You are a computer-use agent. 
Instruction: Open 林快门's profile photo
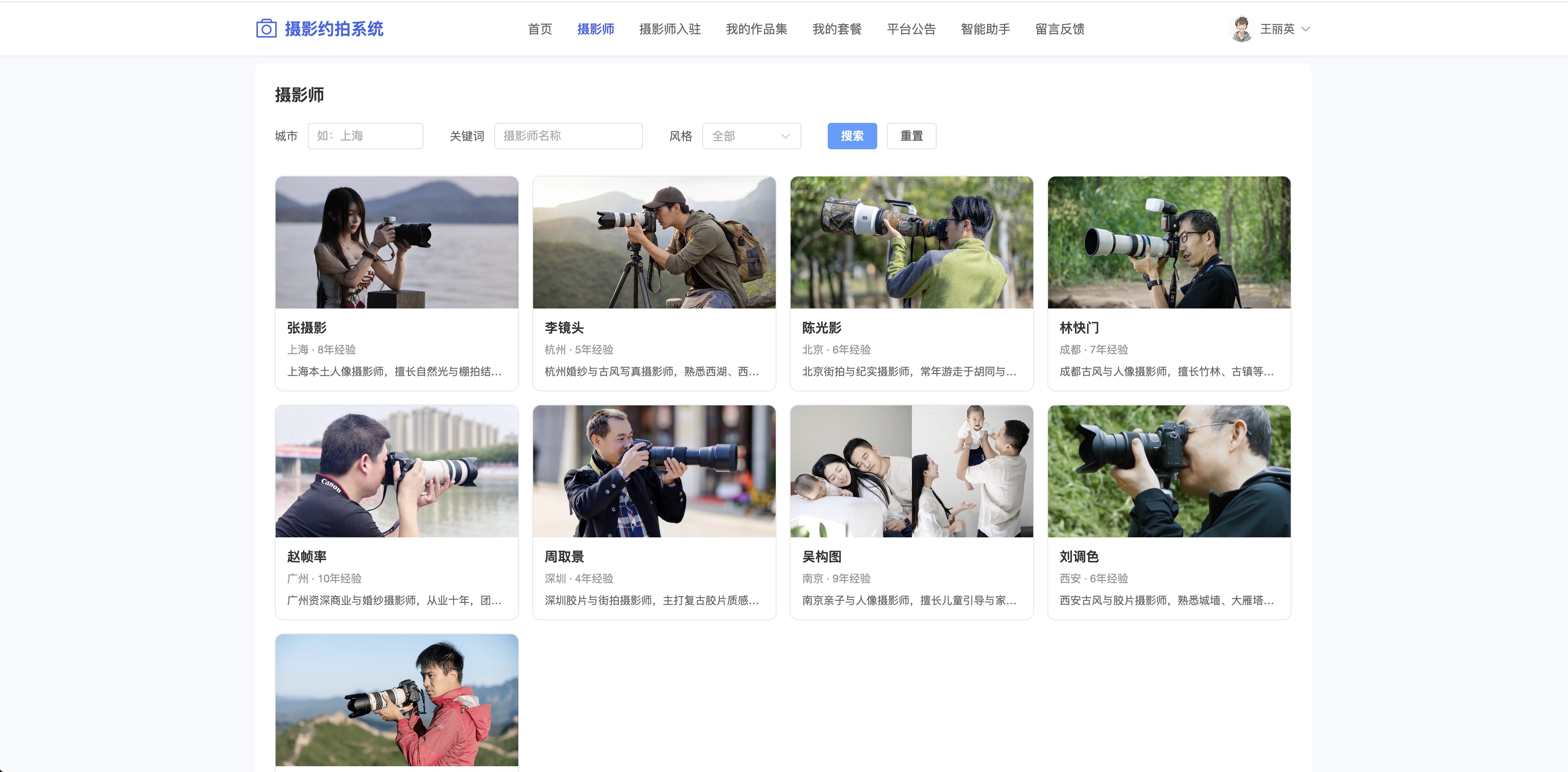point(1169,242)
